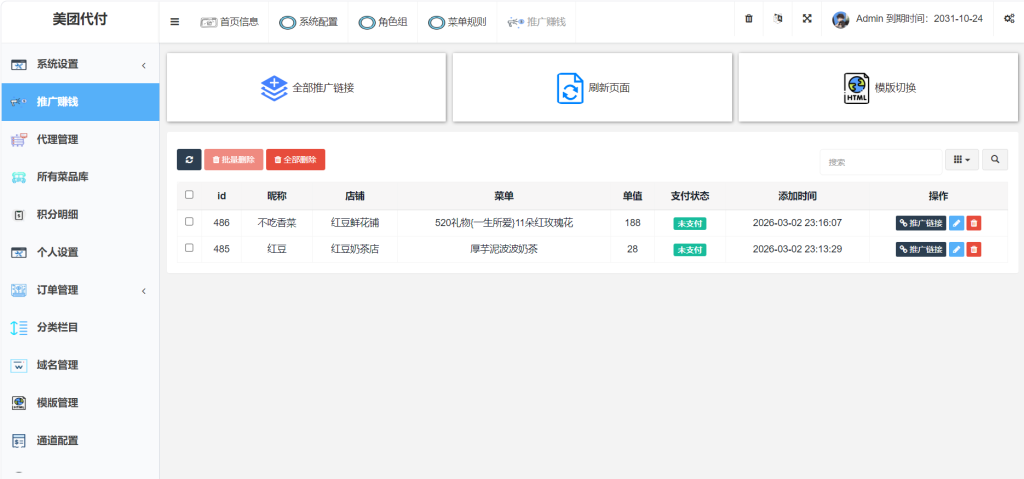
Task: Click the price value 188
Action: pos(632,223)
